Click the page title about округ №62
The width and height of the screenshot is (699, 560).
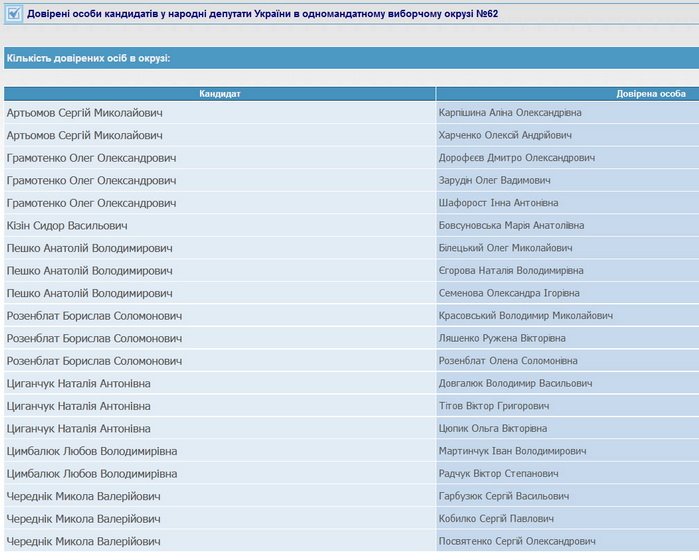click(x=262, y=14)
